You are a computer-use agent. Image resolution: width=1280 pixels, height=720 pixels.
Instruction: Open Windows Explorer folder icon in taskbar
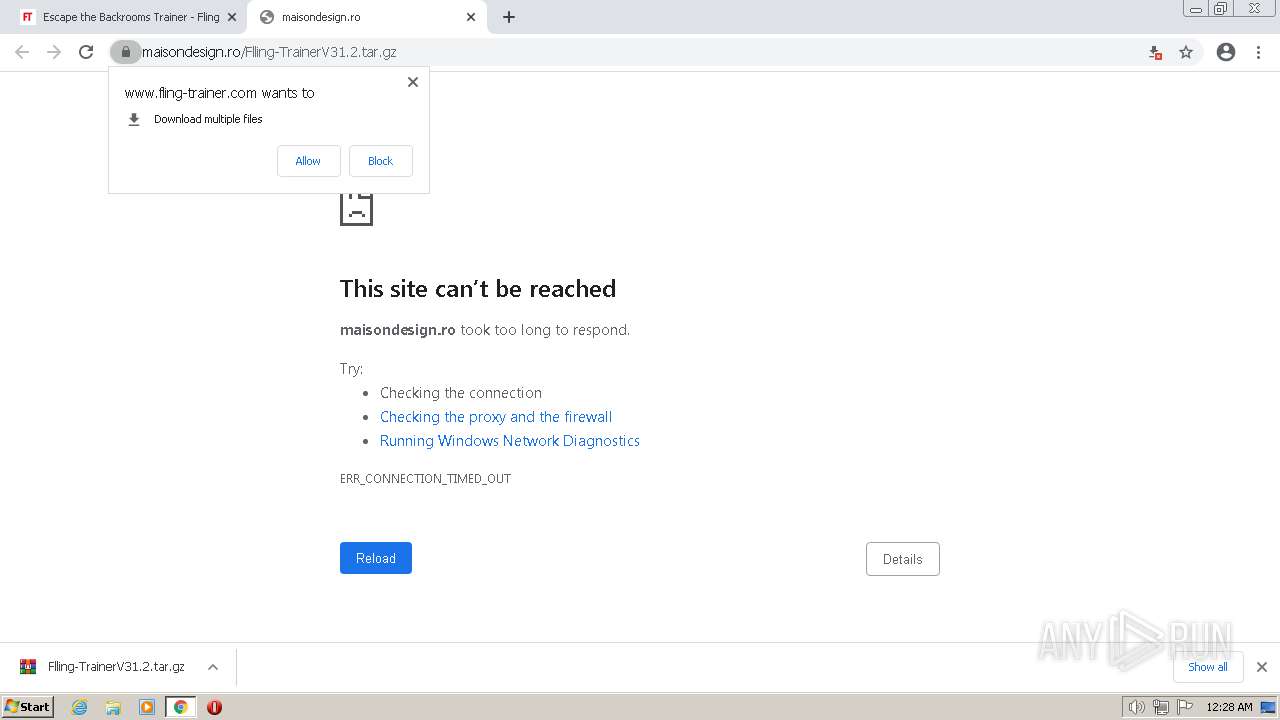pyautogui.click(x=113, y=707)
